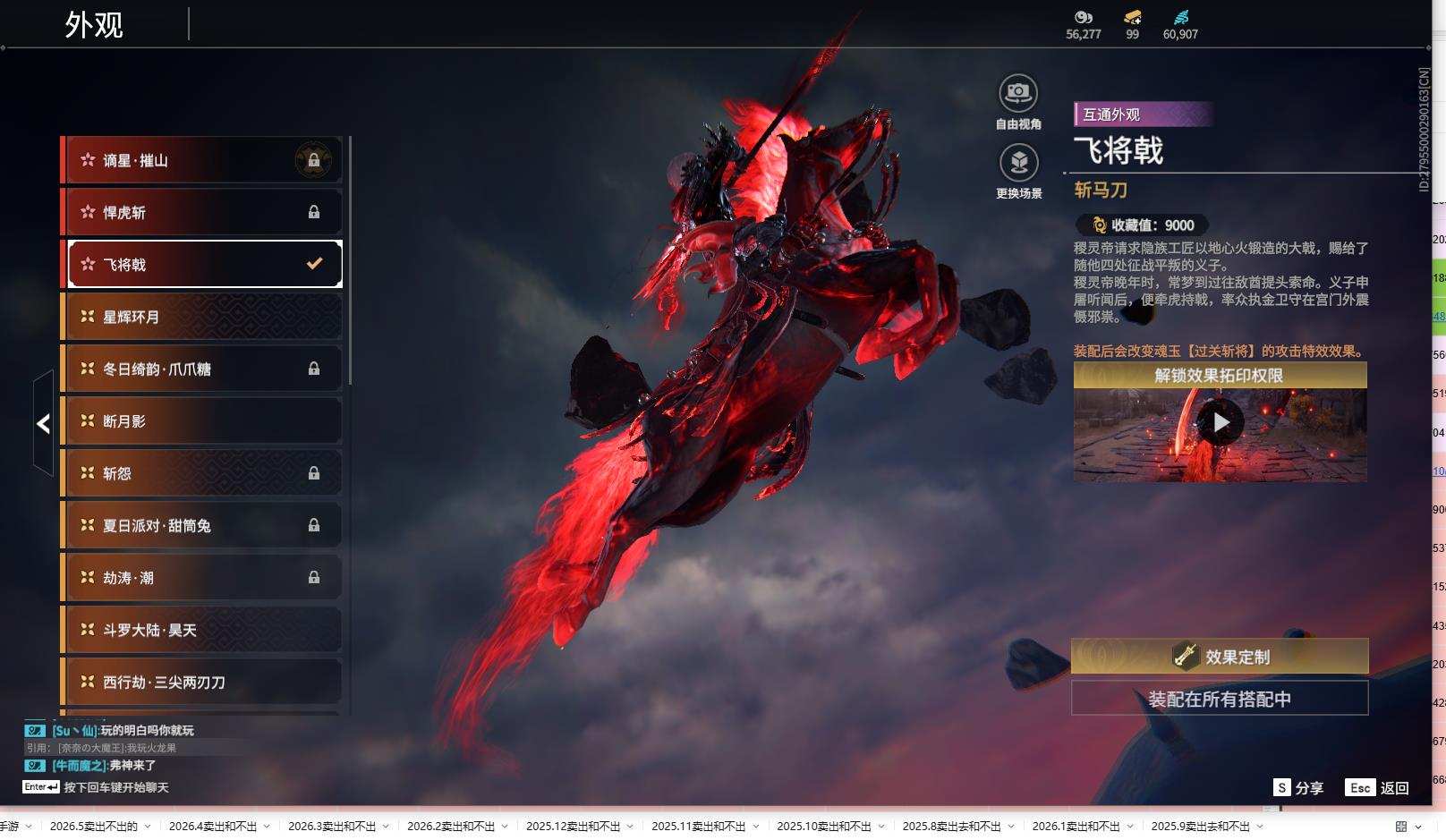Click the pattern icon beside 斗罗大陆·昊天
This screenshot has height=840, width=1446.
click(x=88, y=630)
